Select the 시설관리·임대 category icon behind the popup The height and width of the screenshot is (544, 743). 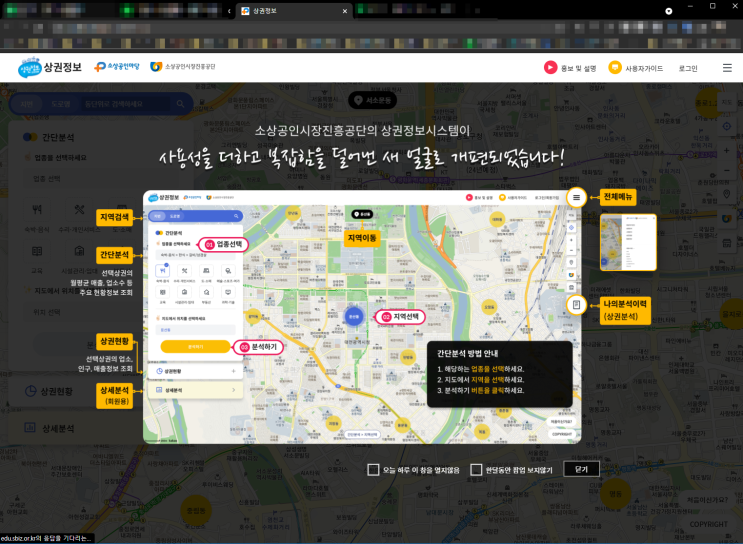pos(79,251)
